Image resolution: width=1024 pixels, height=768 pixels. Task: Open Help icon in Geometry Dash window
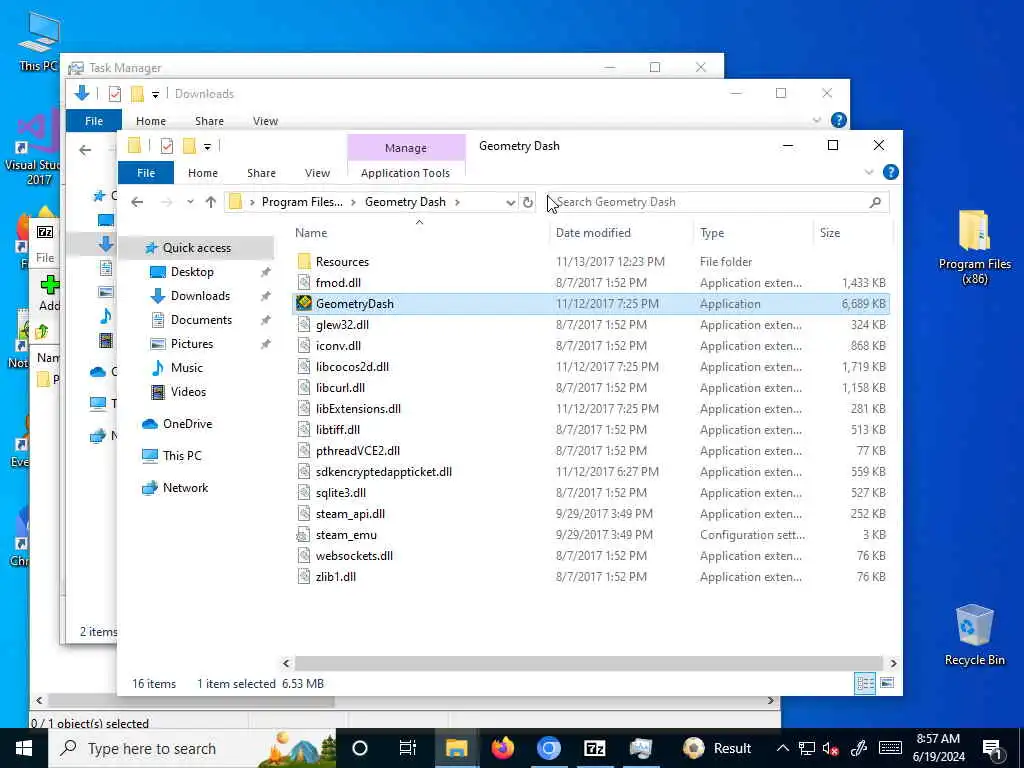pyautogui.click(x=890, y=172)
